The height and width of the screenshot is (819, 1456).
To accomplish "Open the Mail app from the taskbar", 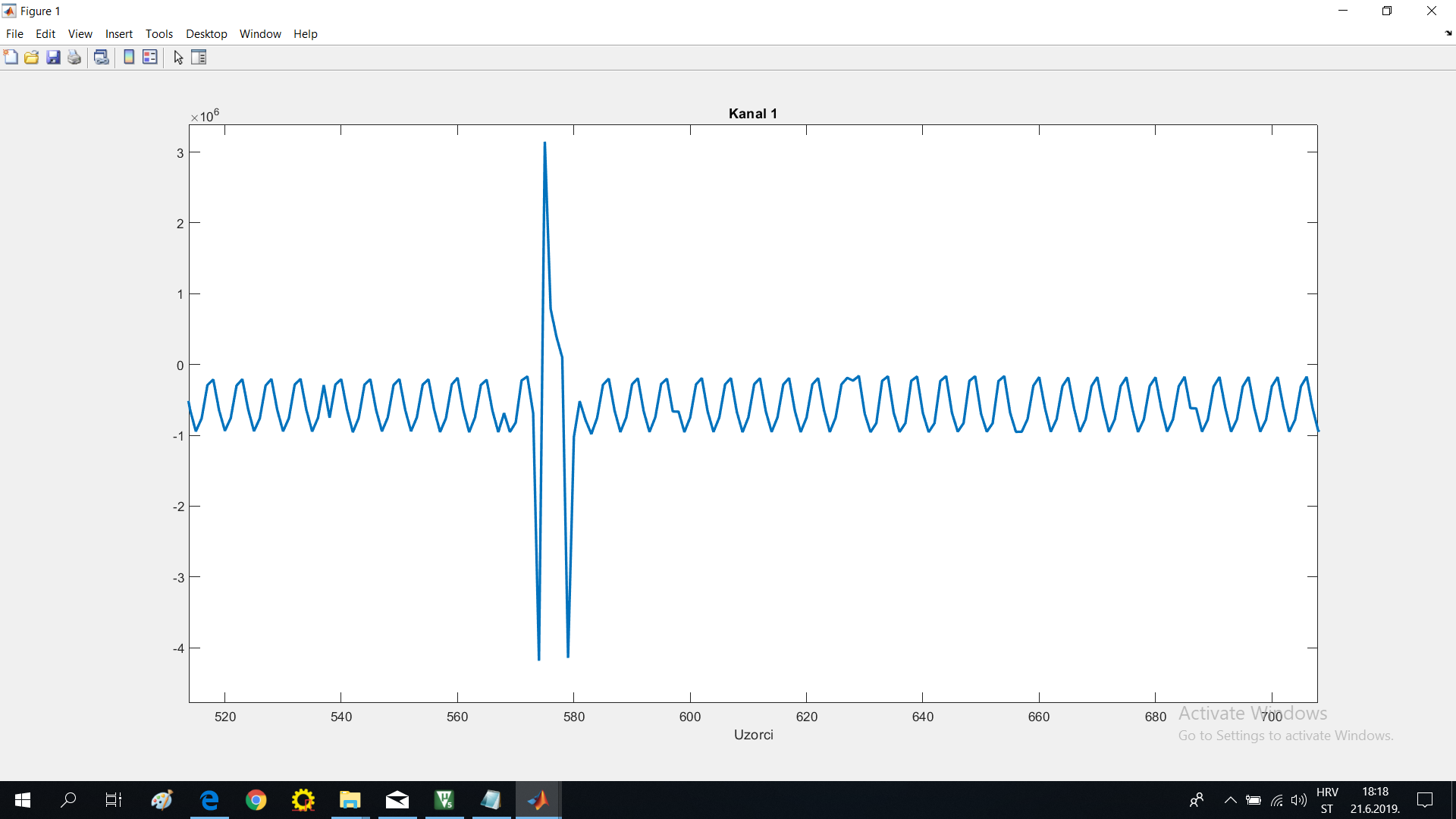I will point(397,800).
